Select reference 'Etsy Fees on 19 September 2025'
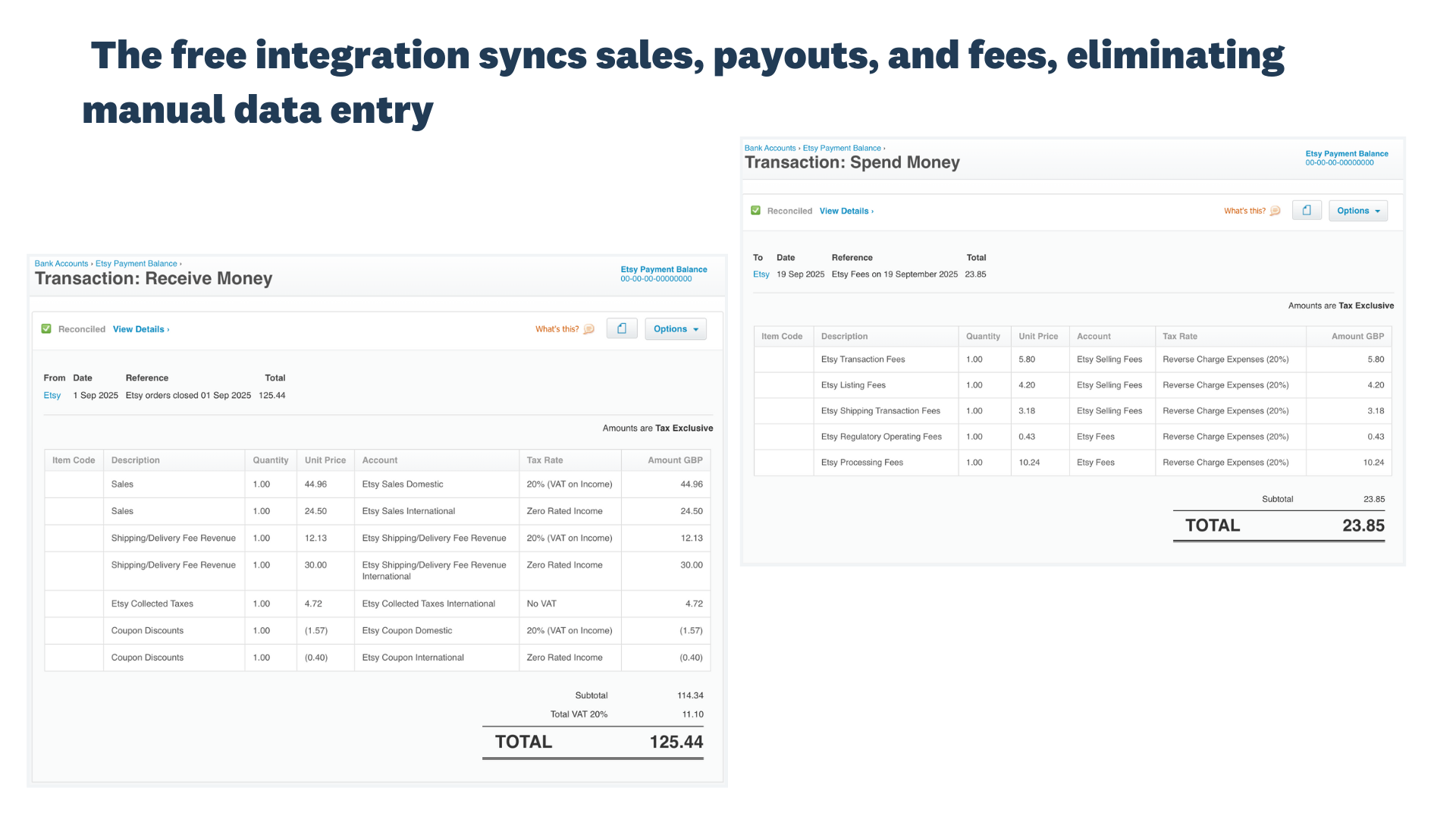Image resolution: width=1456 pixels, height=819 pixels. pos(895,275)
